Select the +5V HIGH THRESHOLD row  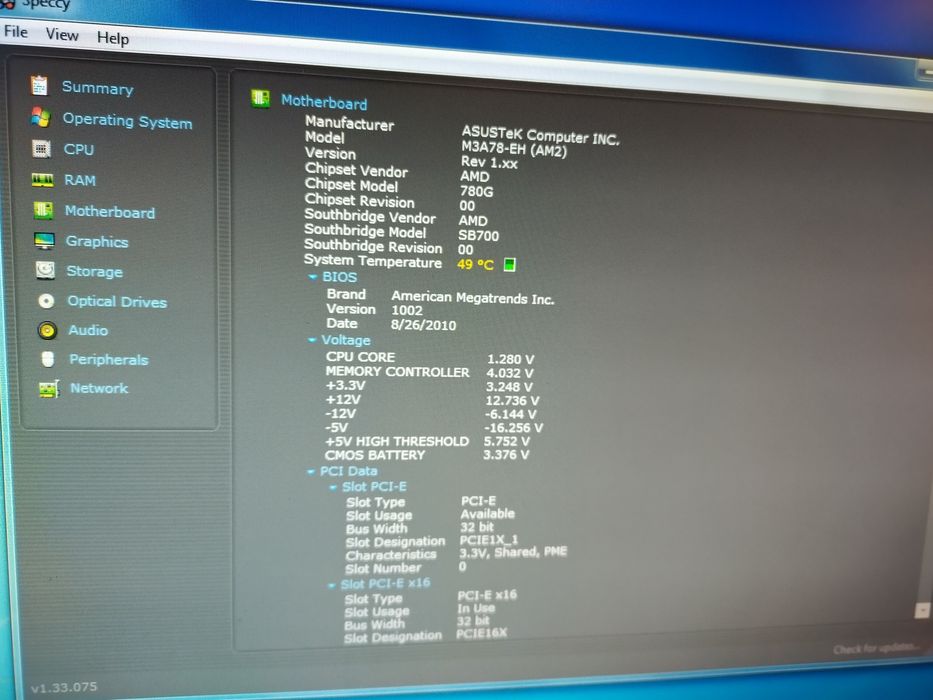tap(427, 441)
